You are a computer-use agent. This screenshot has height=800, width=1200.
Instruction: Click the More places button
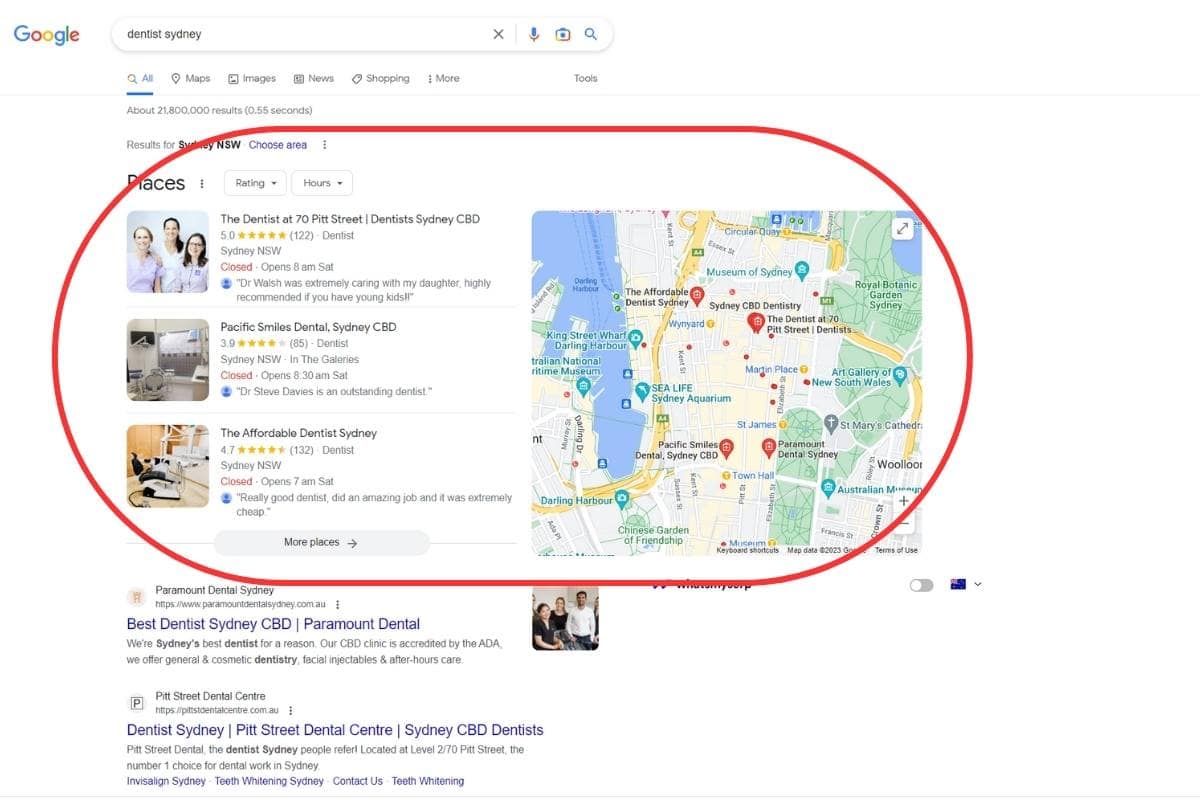321,542
